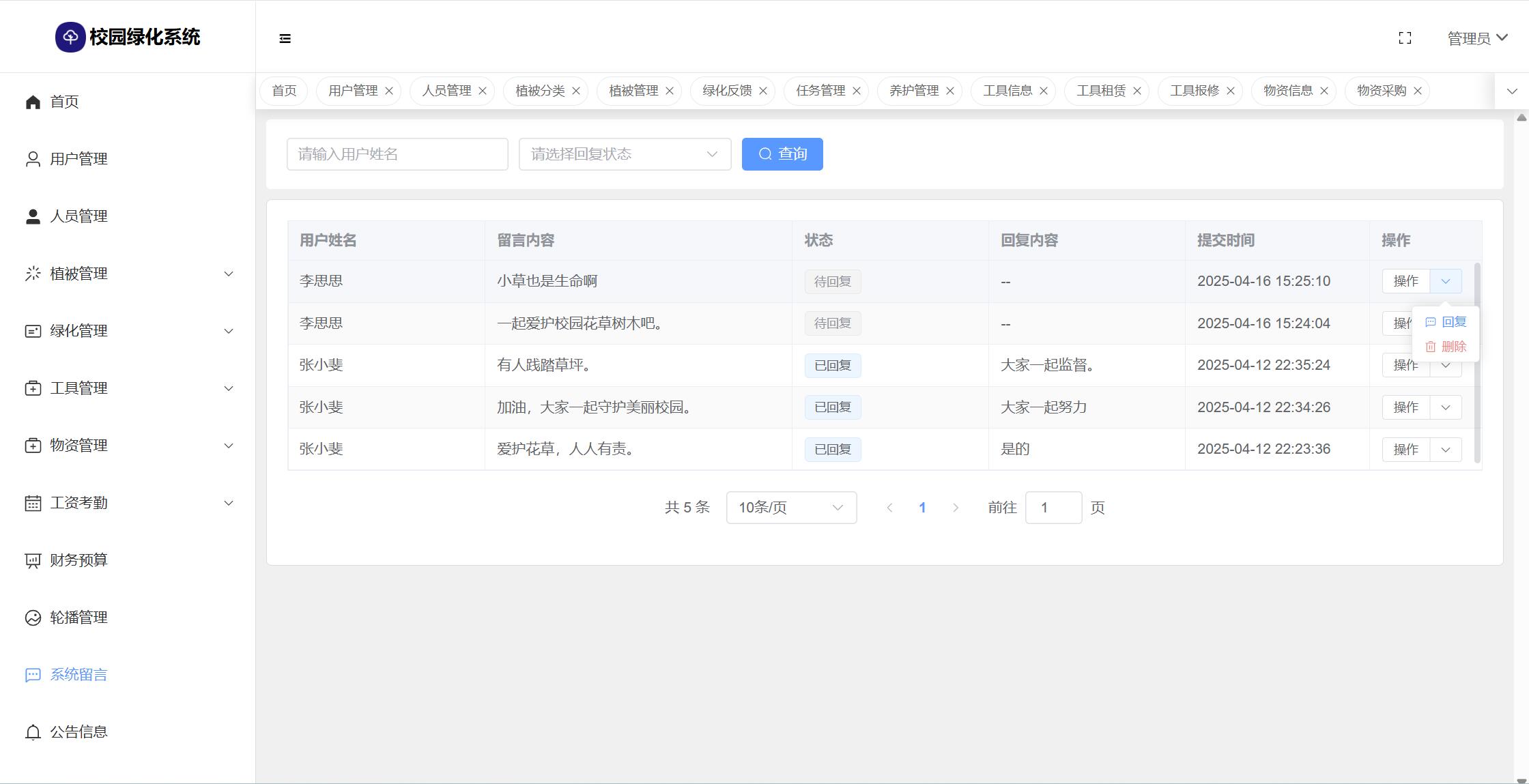Open 轮播管理 in the sidebar
The image size is (1529, 784).
(78, 618)
